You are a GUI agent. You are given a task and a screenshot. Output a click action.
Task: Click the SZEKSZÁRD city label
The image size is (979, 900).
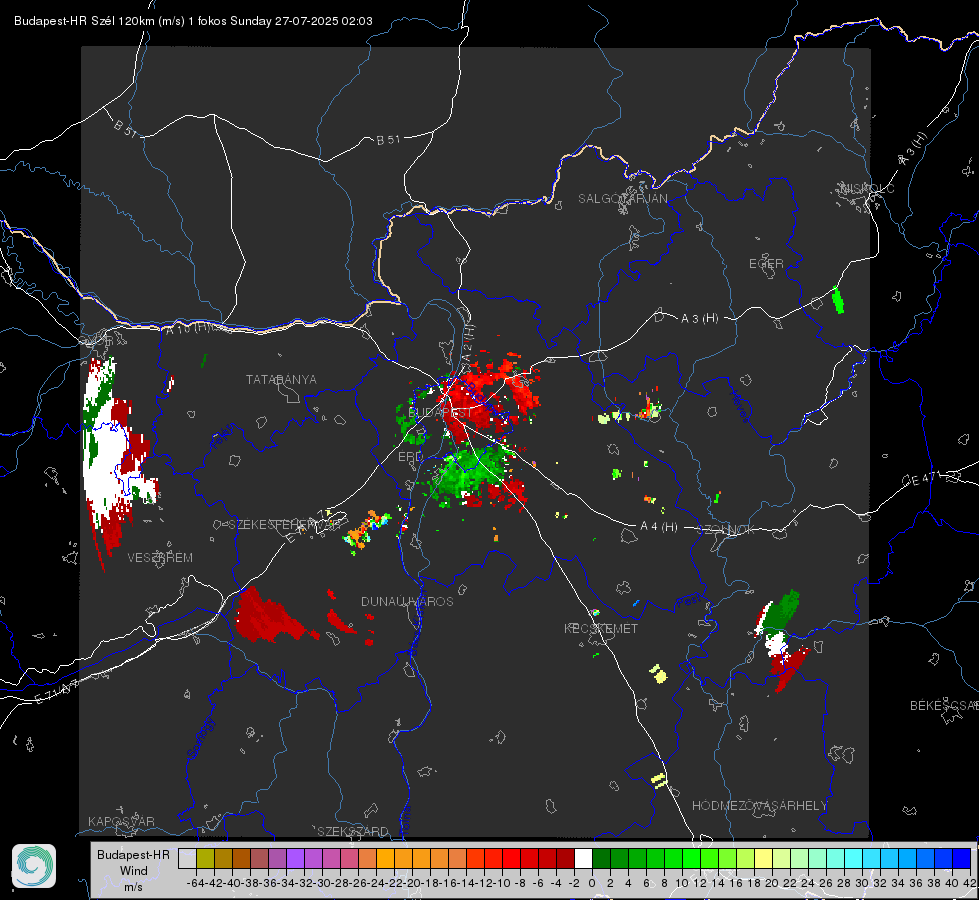tap(353, 832)
